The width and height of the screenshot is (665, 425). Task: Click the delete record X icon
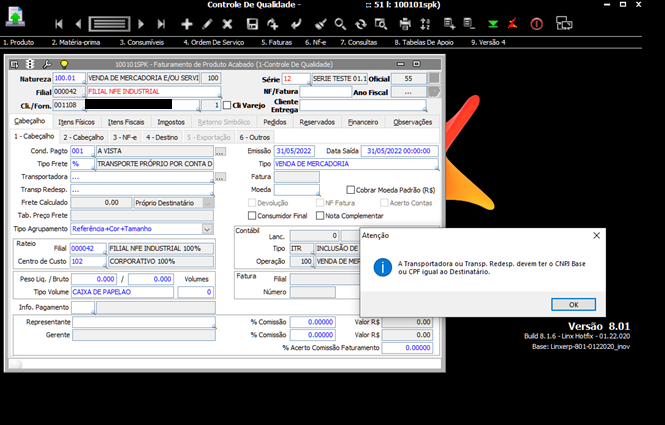228,23
